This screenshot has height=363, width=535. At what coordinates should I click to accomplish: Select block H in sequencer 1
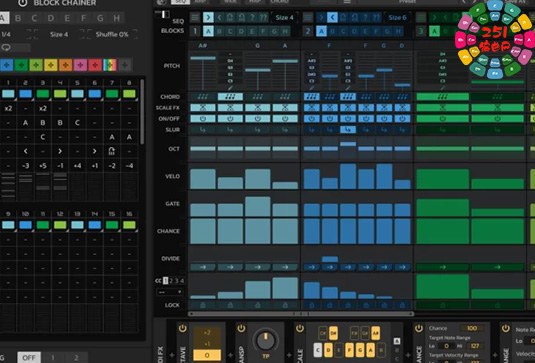(285, 32)
